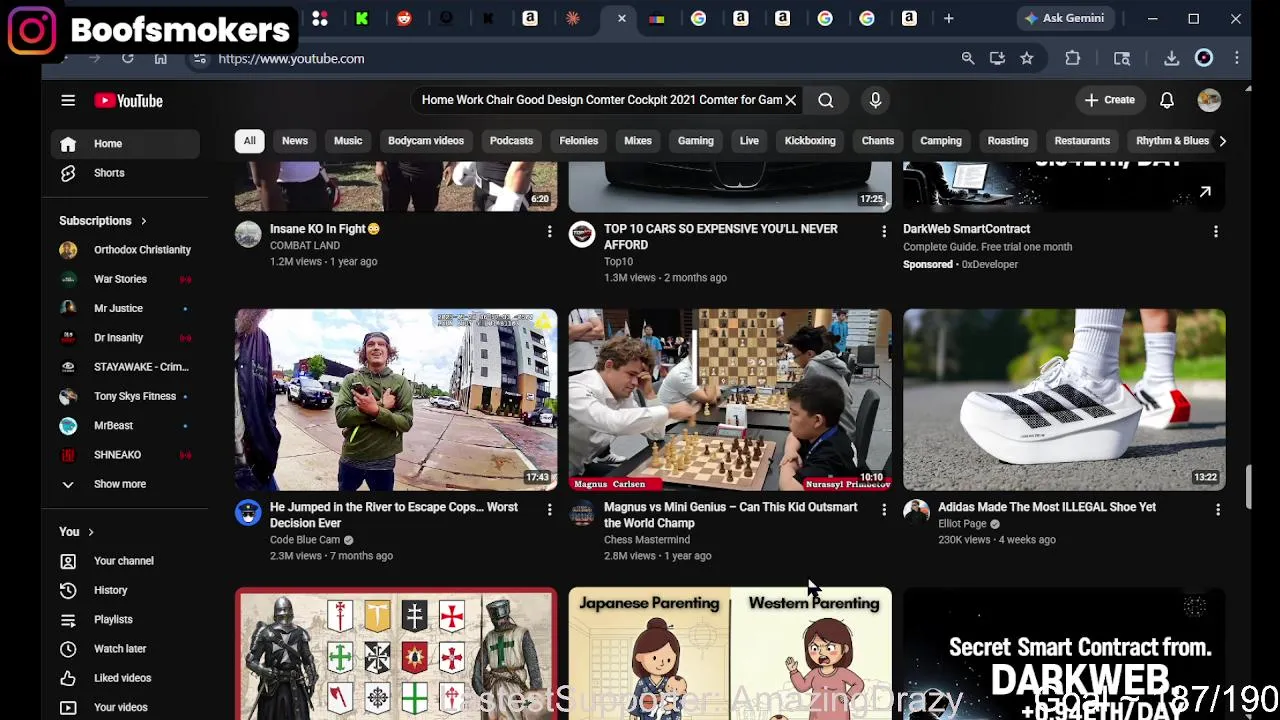Screen dimensions: 1280x720
Task: Click the page vertical scrollbar thumb
Action: [1247, 487]
